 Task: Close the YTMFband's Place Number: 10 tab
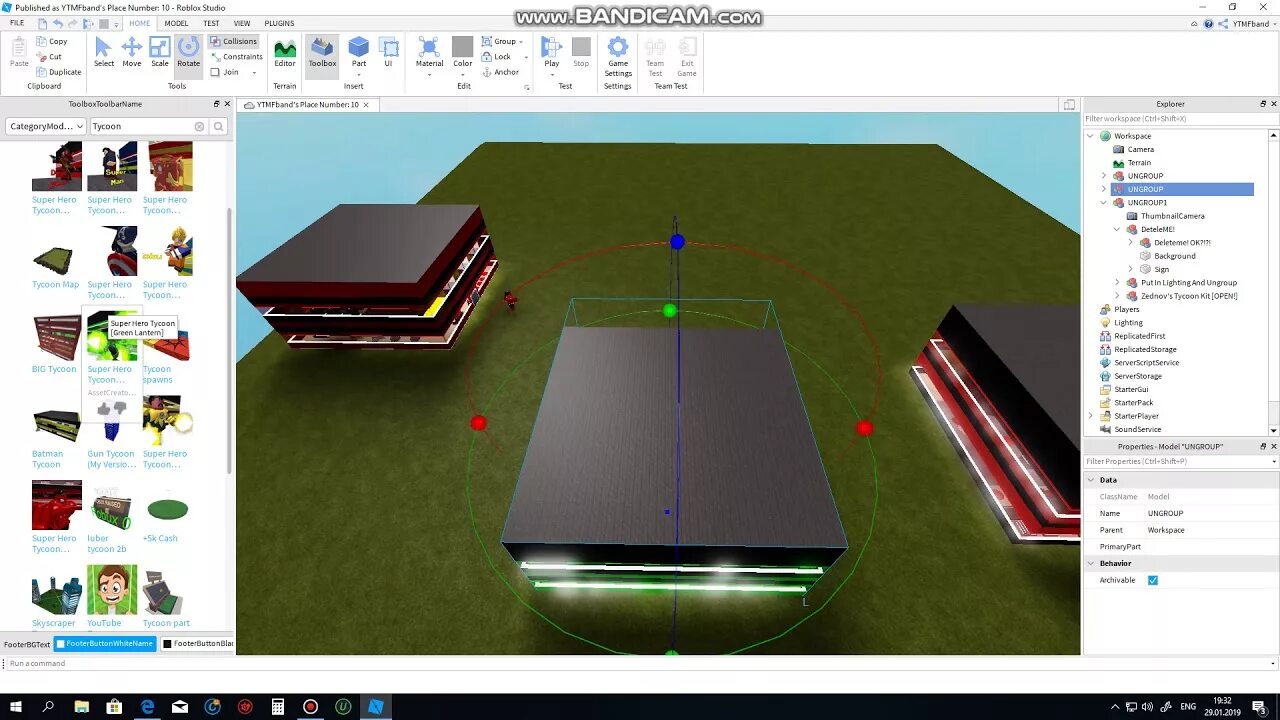point(366,104)
